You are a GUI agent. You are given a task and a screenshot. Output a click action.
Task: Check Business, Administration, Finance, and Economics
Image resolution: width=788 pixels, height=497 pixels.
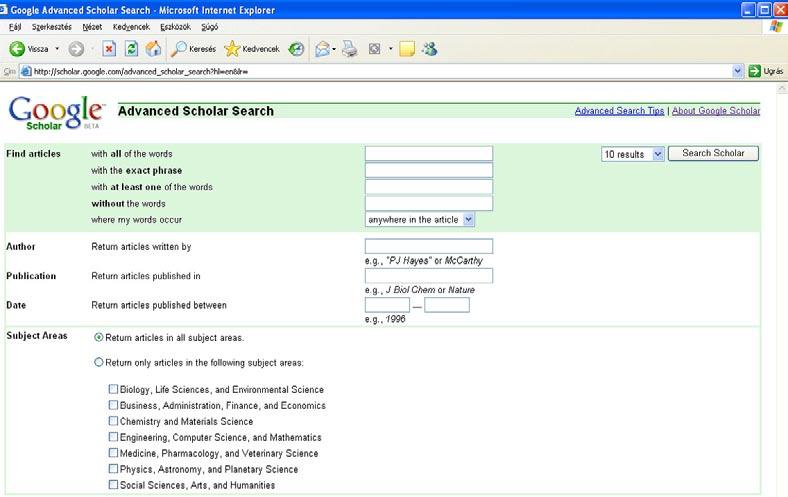(x=113, y=405)
